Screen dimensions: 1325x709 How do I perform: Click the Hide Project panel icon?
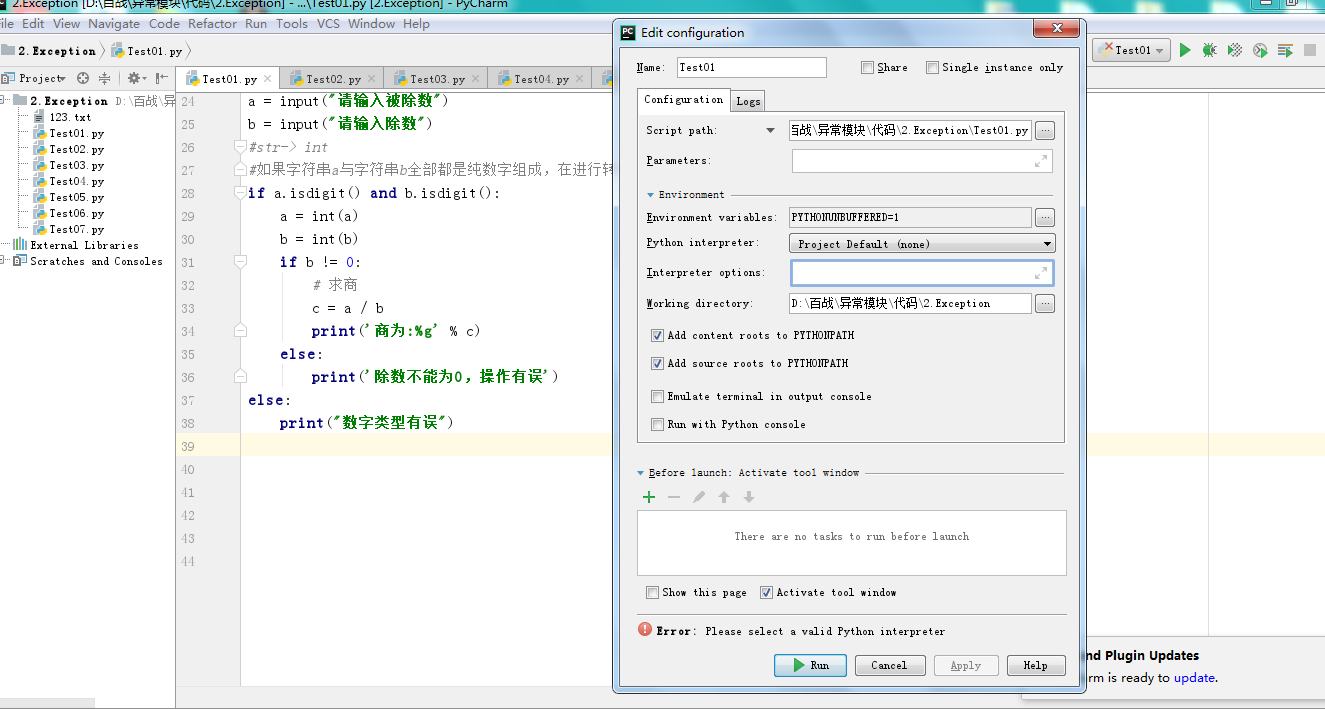pyautogui.click(x=161, y=78)
